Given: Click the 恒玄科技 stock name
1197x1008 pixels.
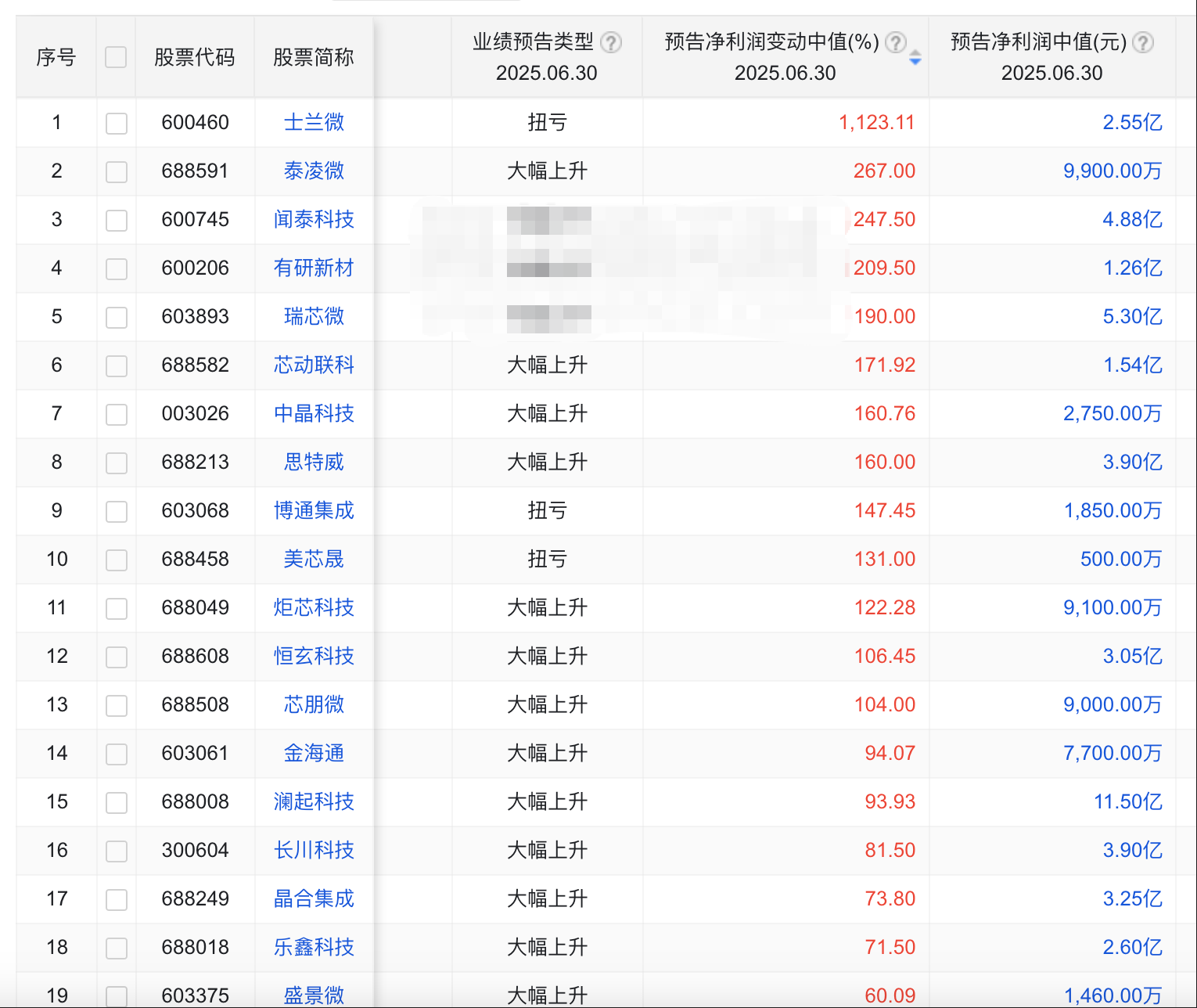Looking at the screenshot, I should click(x=314, y=656).
